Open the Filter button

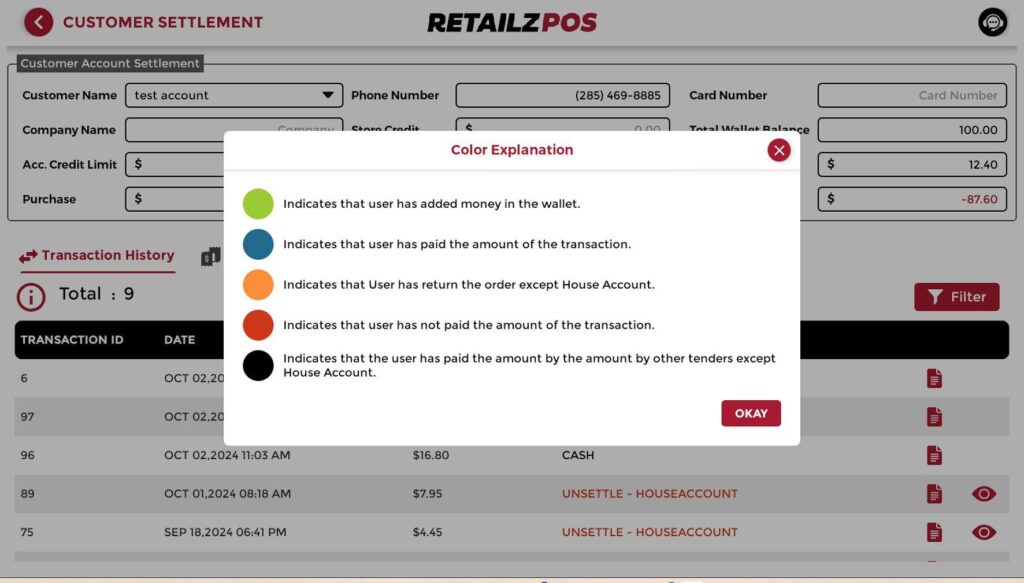[x=956, y=297]
